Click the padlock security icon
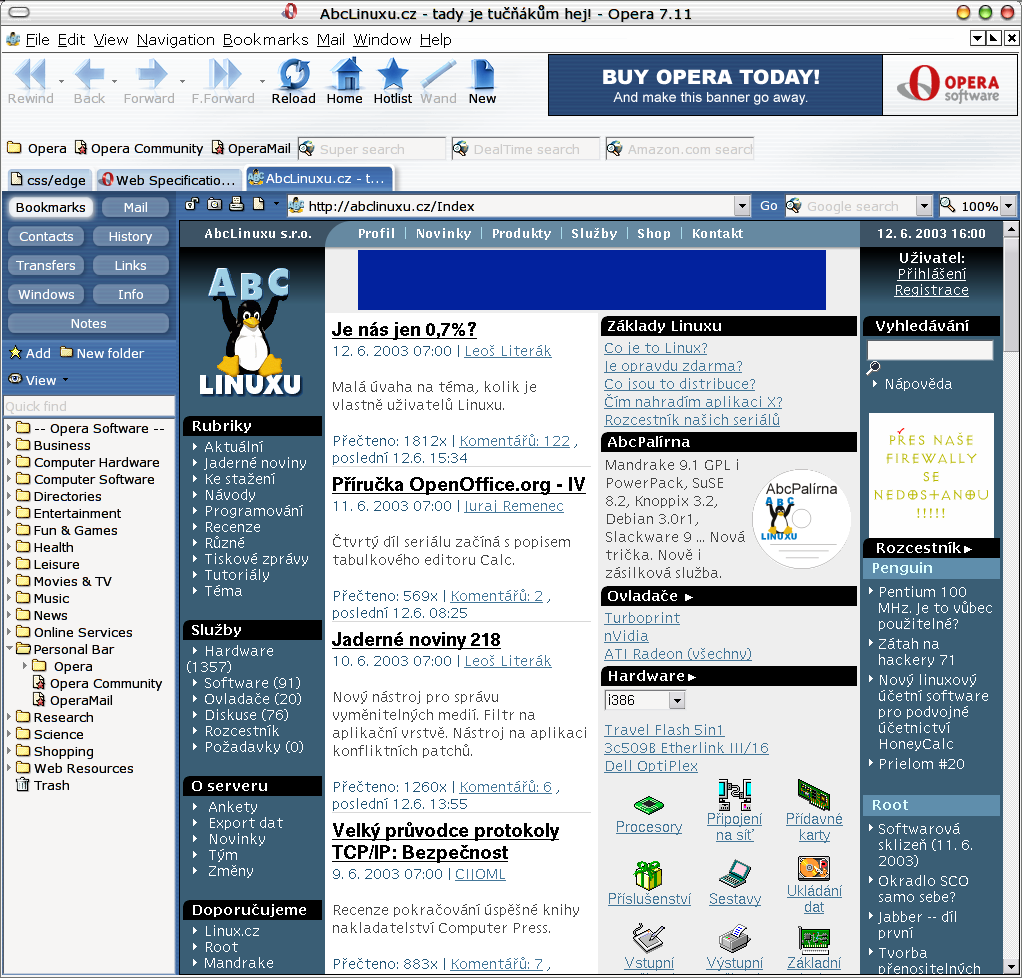 (192, 204)
